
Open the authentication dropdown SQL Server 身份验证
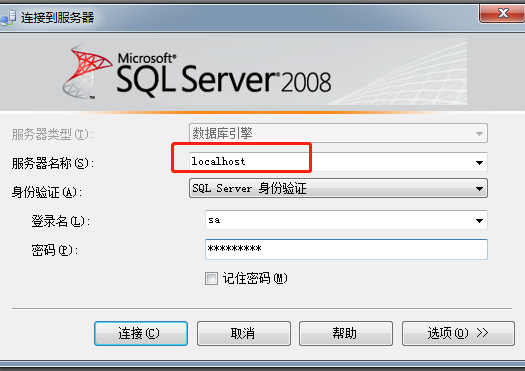[338, 188]
